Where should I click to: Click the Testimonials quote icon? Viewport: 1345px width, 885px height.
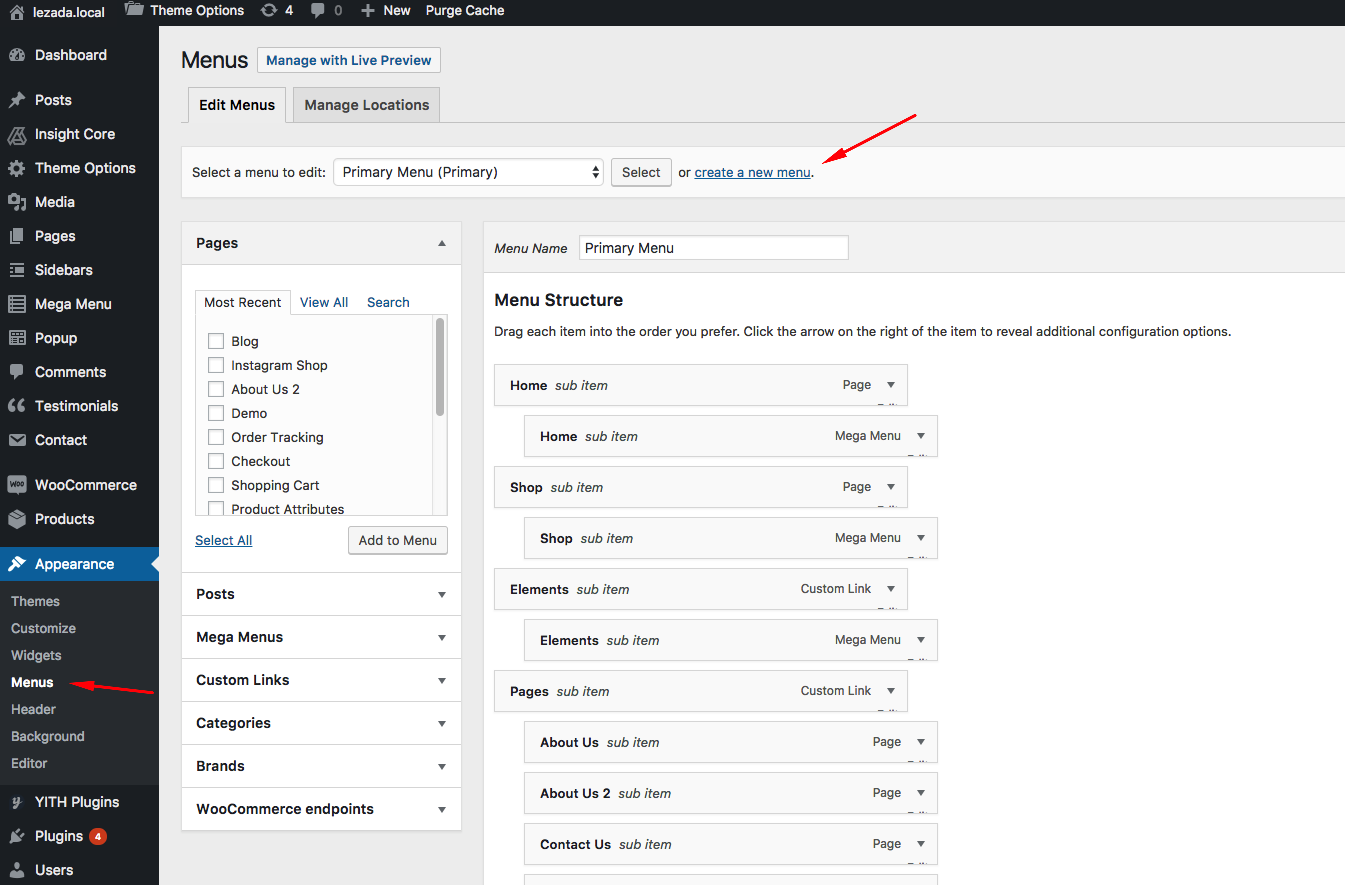click(17, 406)
